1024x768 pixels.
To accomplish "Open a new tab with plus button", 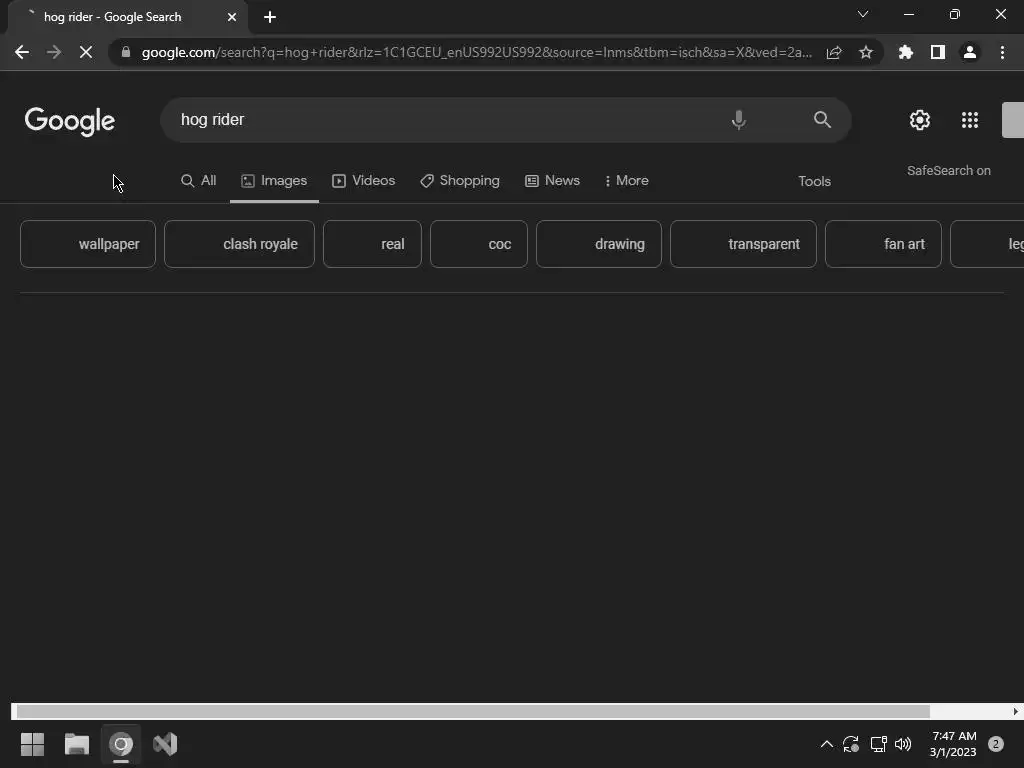I will click(270, 17).
